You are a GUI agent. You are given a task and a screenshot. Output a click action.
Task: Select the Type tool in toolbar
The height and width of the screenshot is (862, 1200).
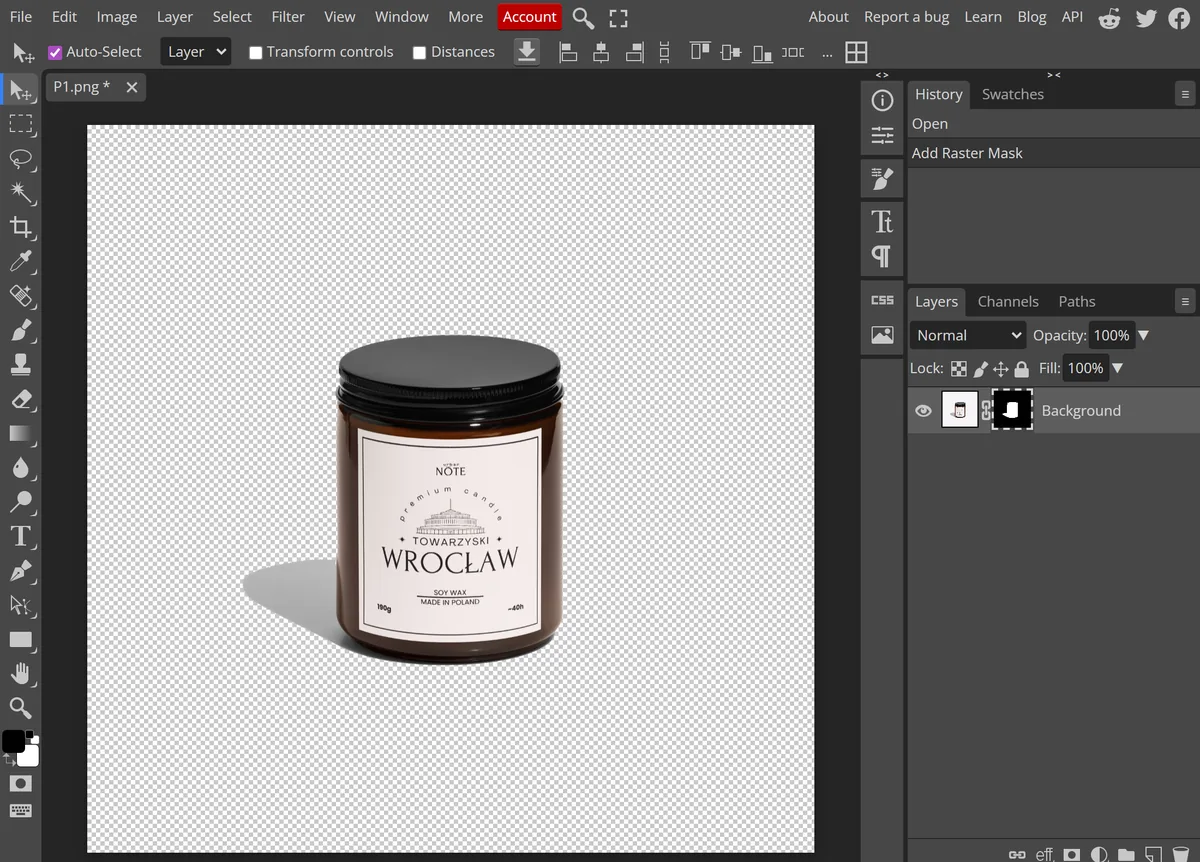tap(20, 536)
